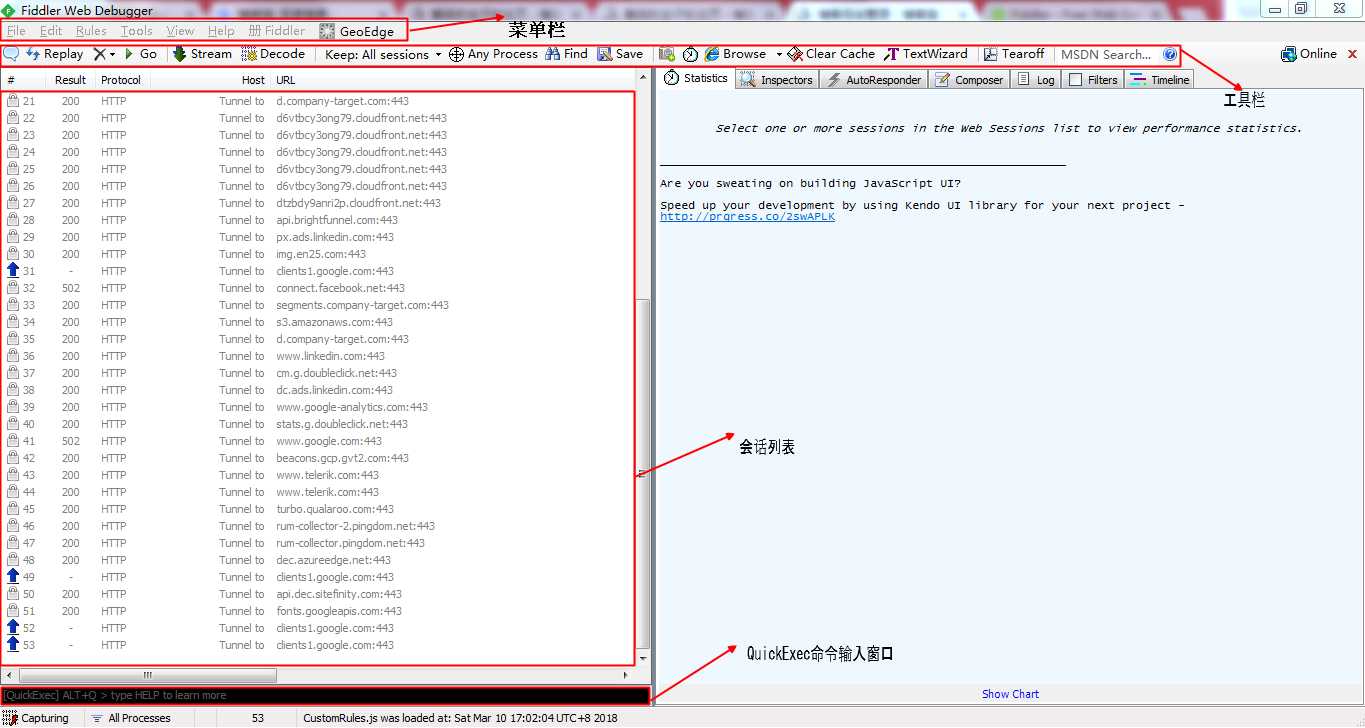
Task: Tick the Filters tab checkbox
Action: pos(1076,80)
